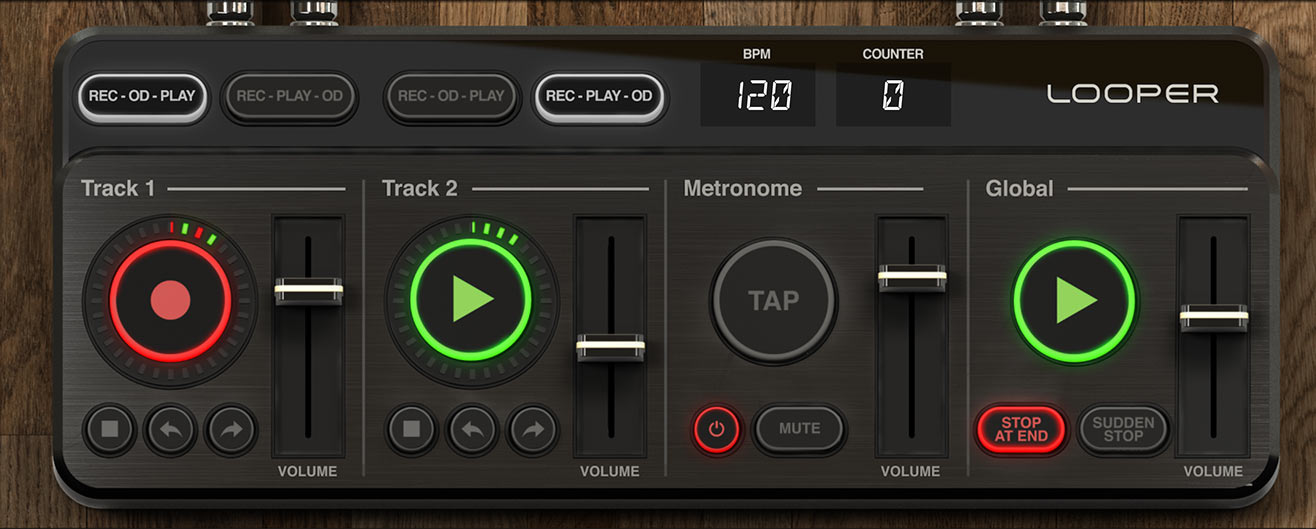Select highlighted REC - PLAY - OD mode for Track 2
Screen dimensions: 1316x529
tap(599, 97)
